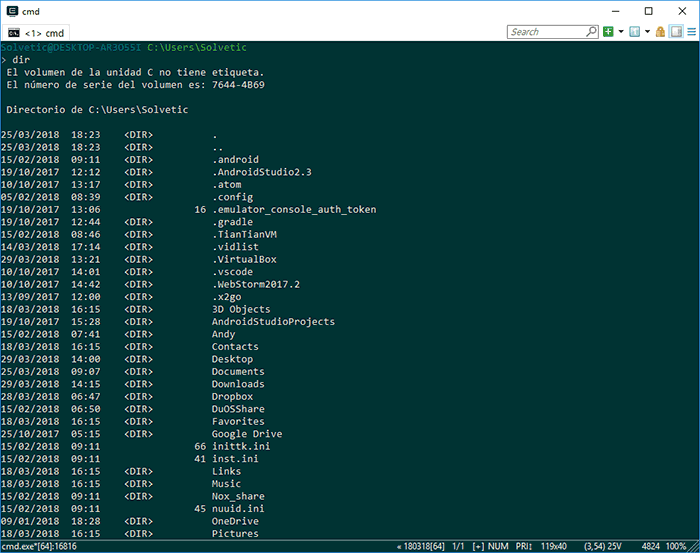
Task: Click the 'Downloads' directory name
Action: 238,384
